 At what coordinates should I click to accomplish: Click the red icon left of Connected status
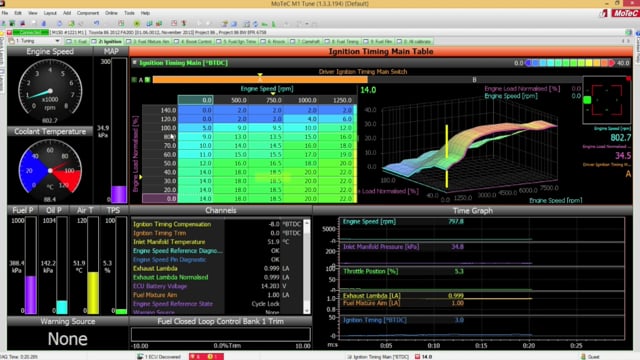coord(9,32)
